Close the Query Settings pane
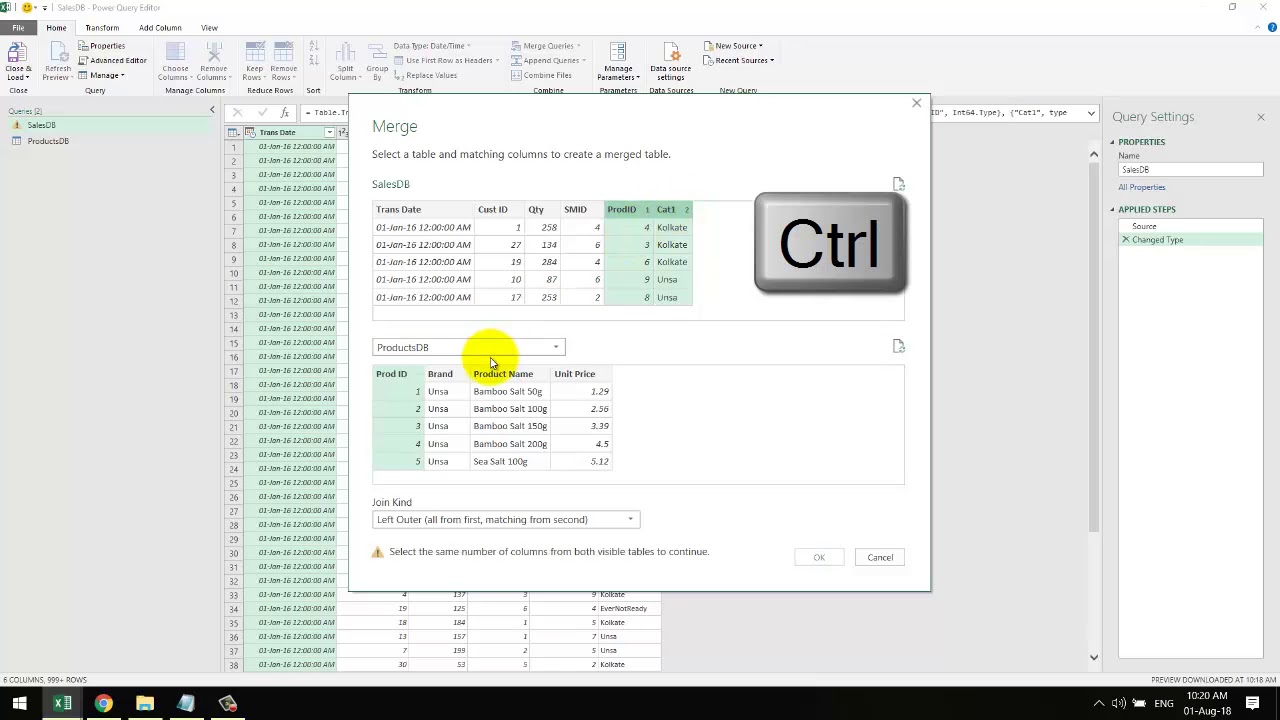 coord(1260,117)
